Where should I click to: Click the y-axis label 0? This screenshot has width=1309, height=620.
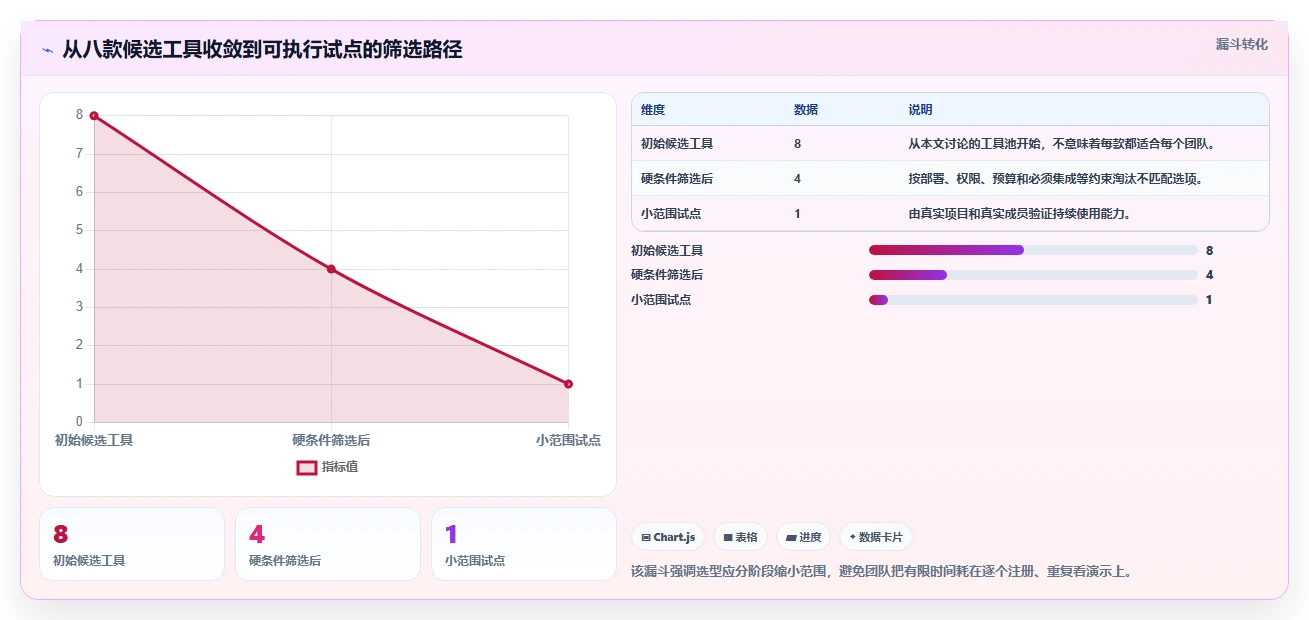[80, 422]
